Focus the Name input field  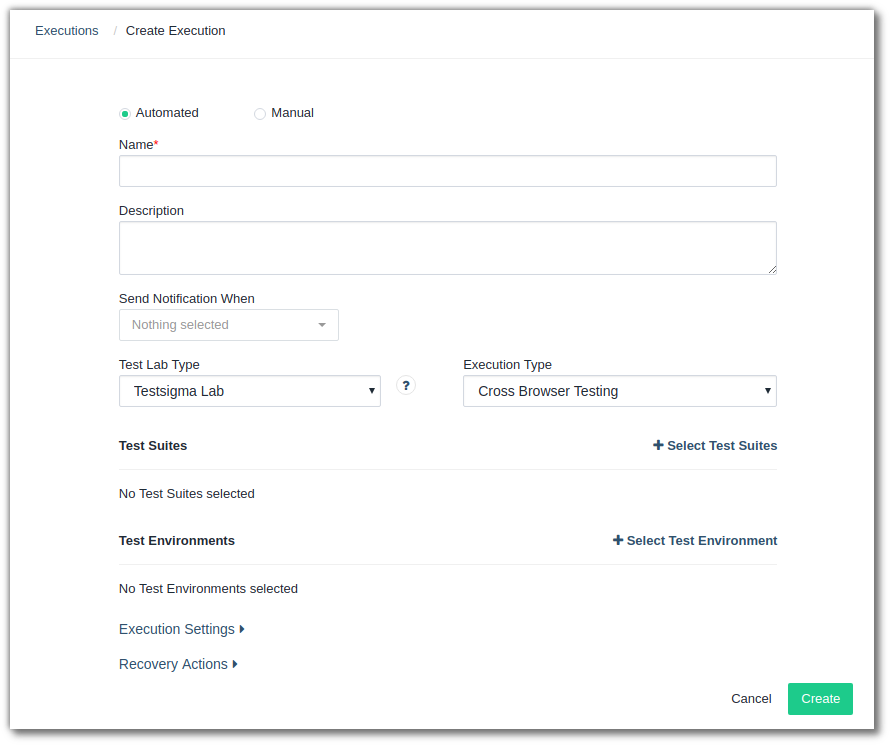(448, 171)
